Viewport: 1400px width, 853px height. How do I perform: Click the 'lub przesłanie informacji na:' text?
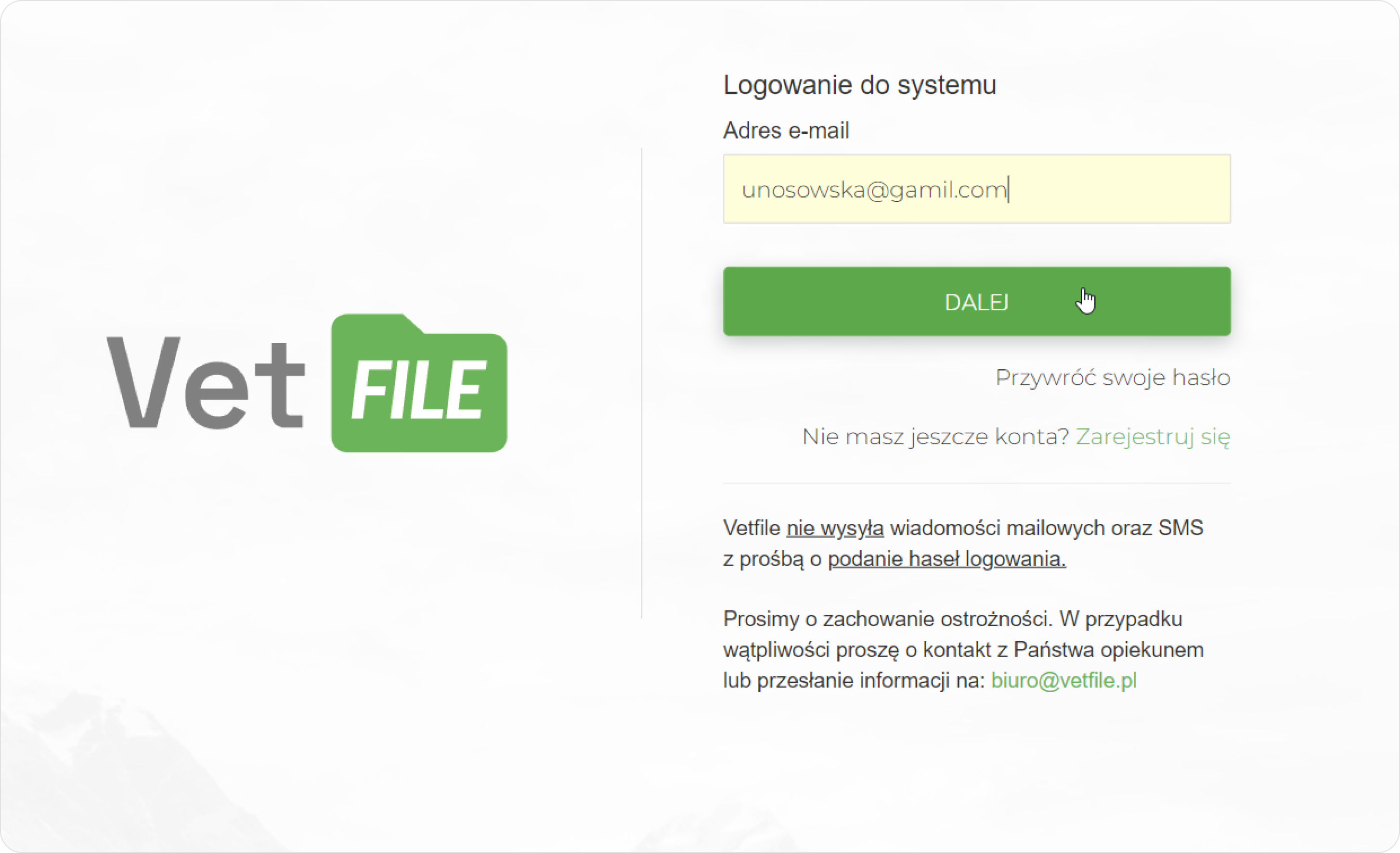pos(854,680)
